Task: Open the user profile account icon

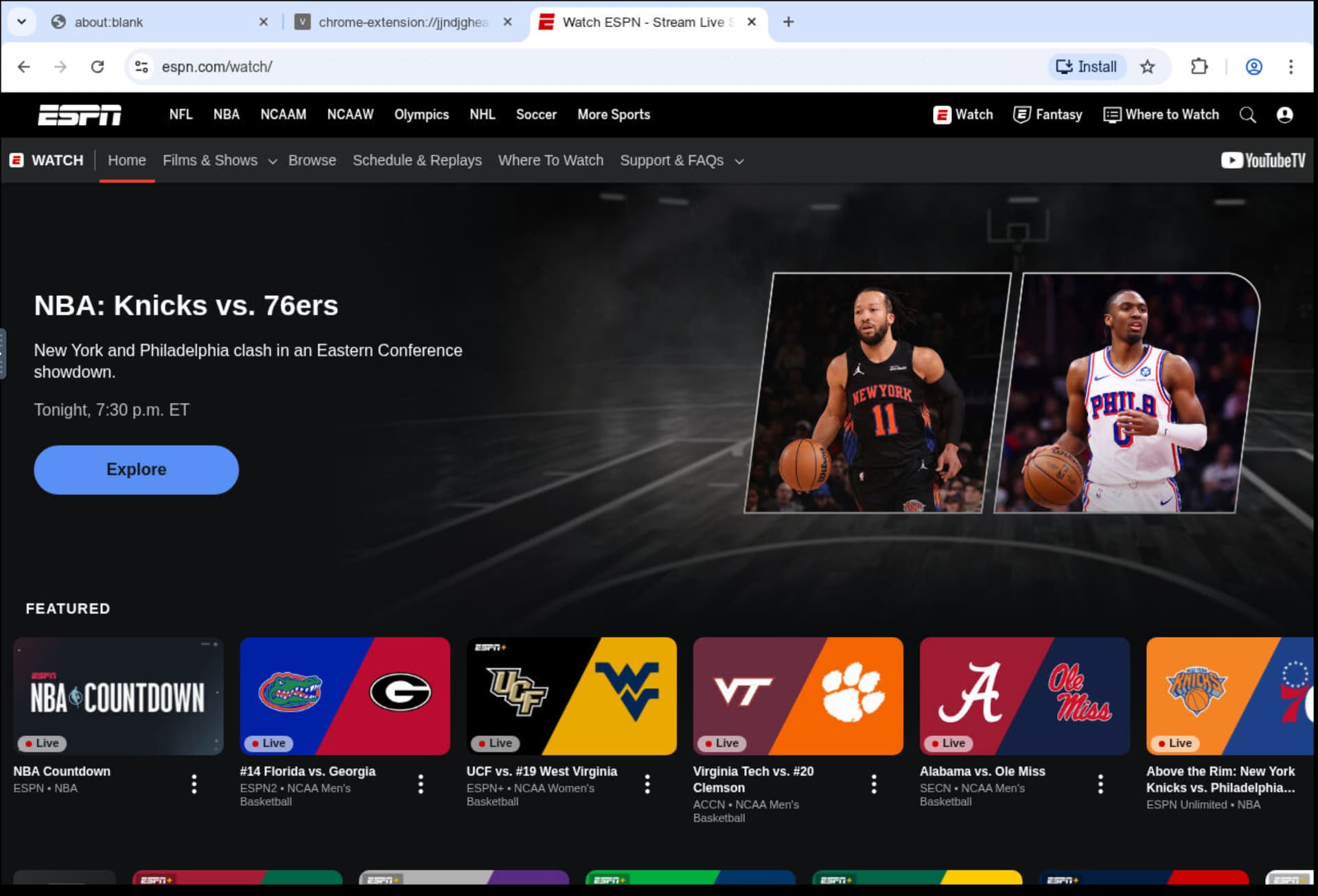Action: coord(1284,115)
